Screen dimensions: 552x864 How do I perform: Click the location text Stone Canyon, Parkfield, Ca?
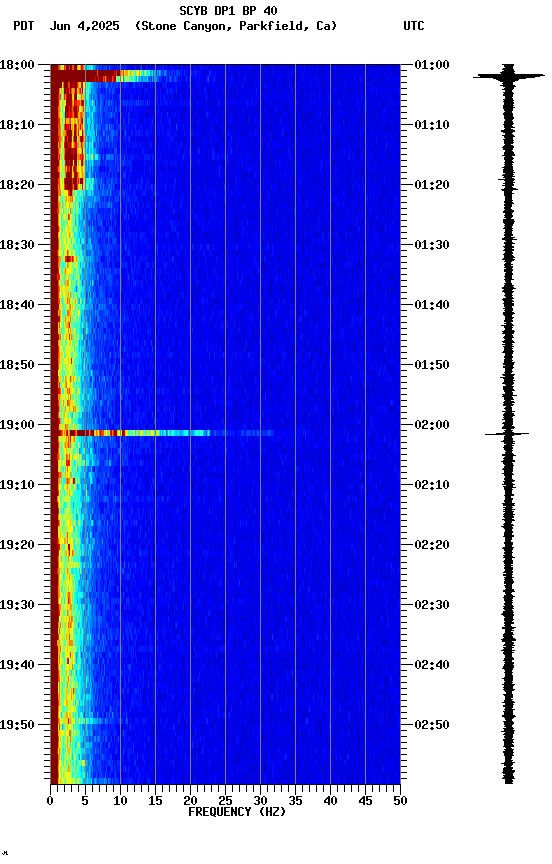[236, 26]
